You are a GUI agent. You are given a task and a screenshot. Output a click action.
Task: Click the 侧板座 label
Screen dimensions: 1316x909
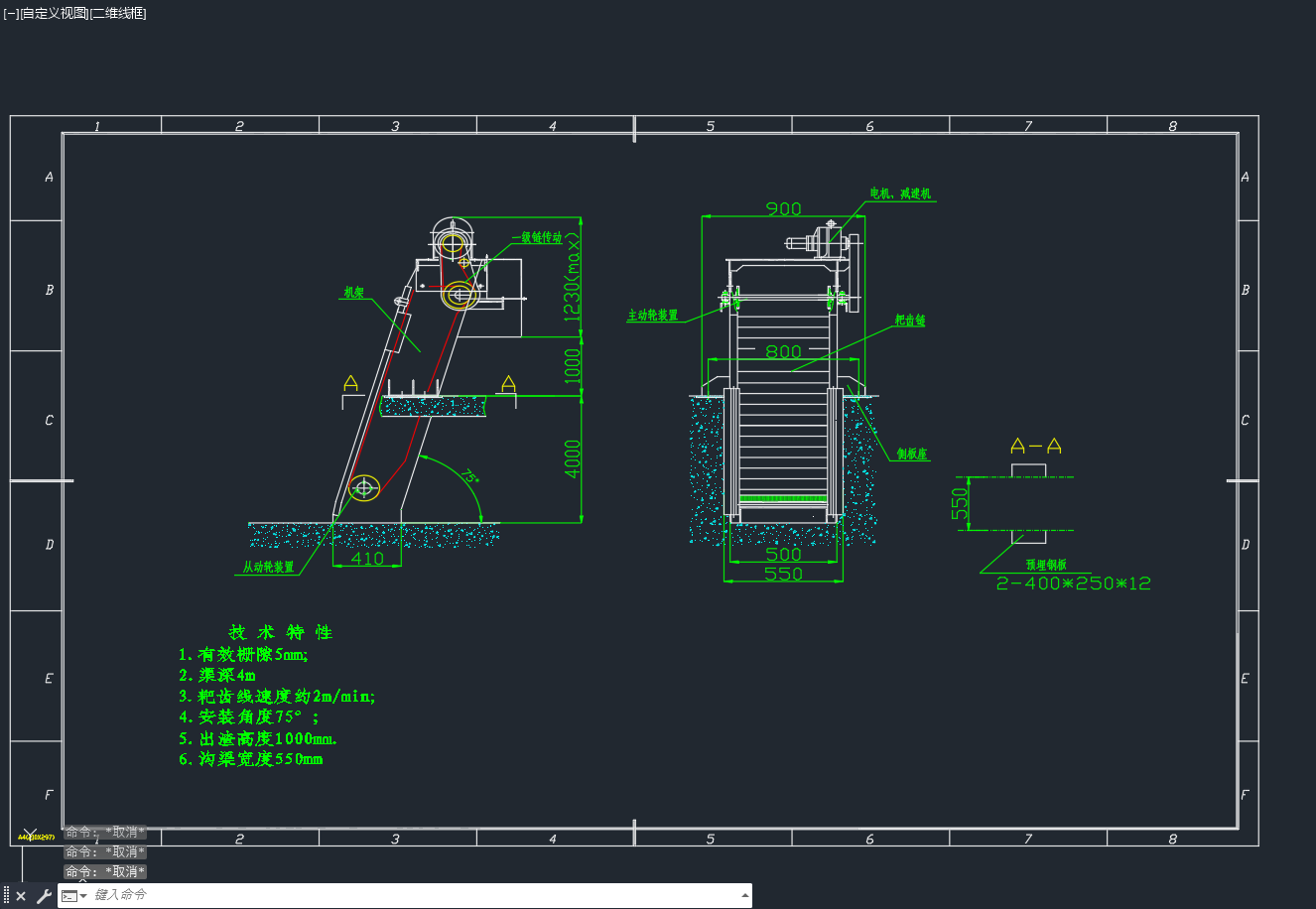point(912,454)
